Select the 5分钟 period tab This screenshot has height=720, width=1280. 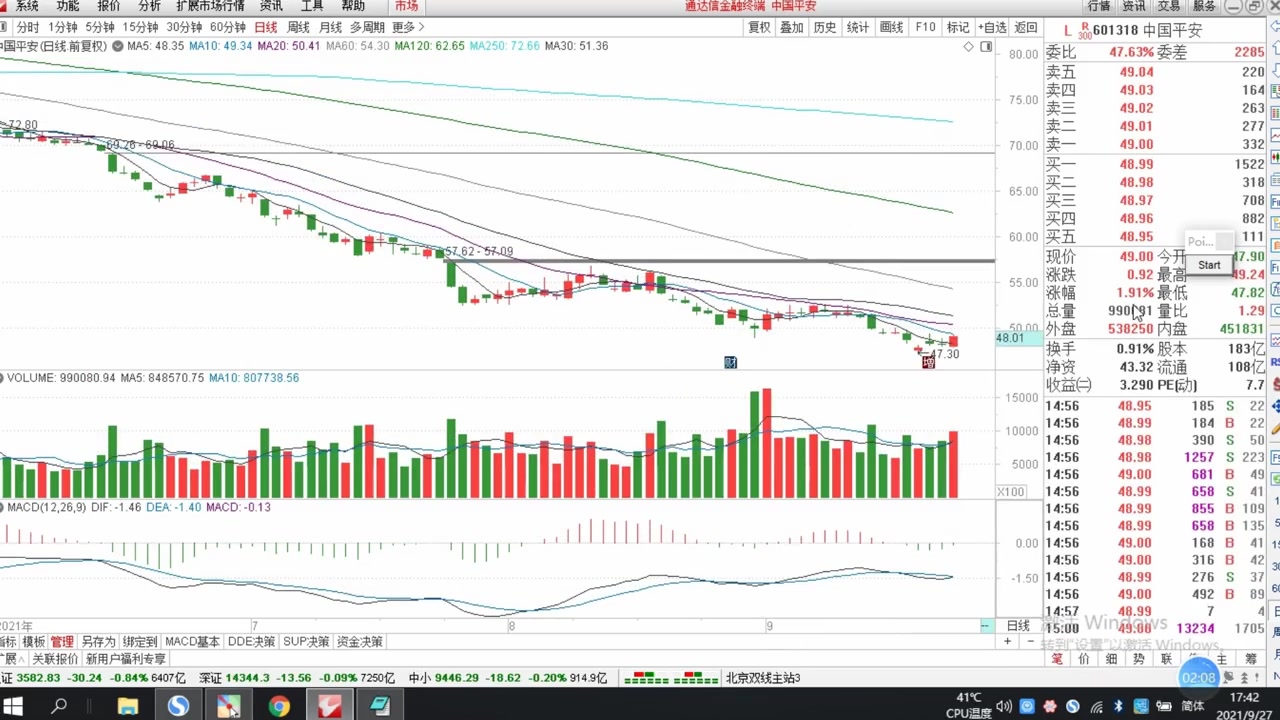[100, 27]
